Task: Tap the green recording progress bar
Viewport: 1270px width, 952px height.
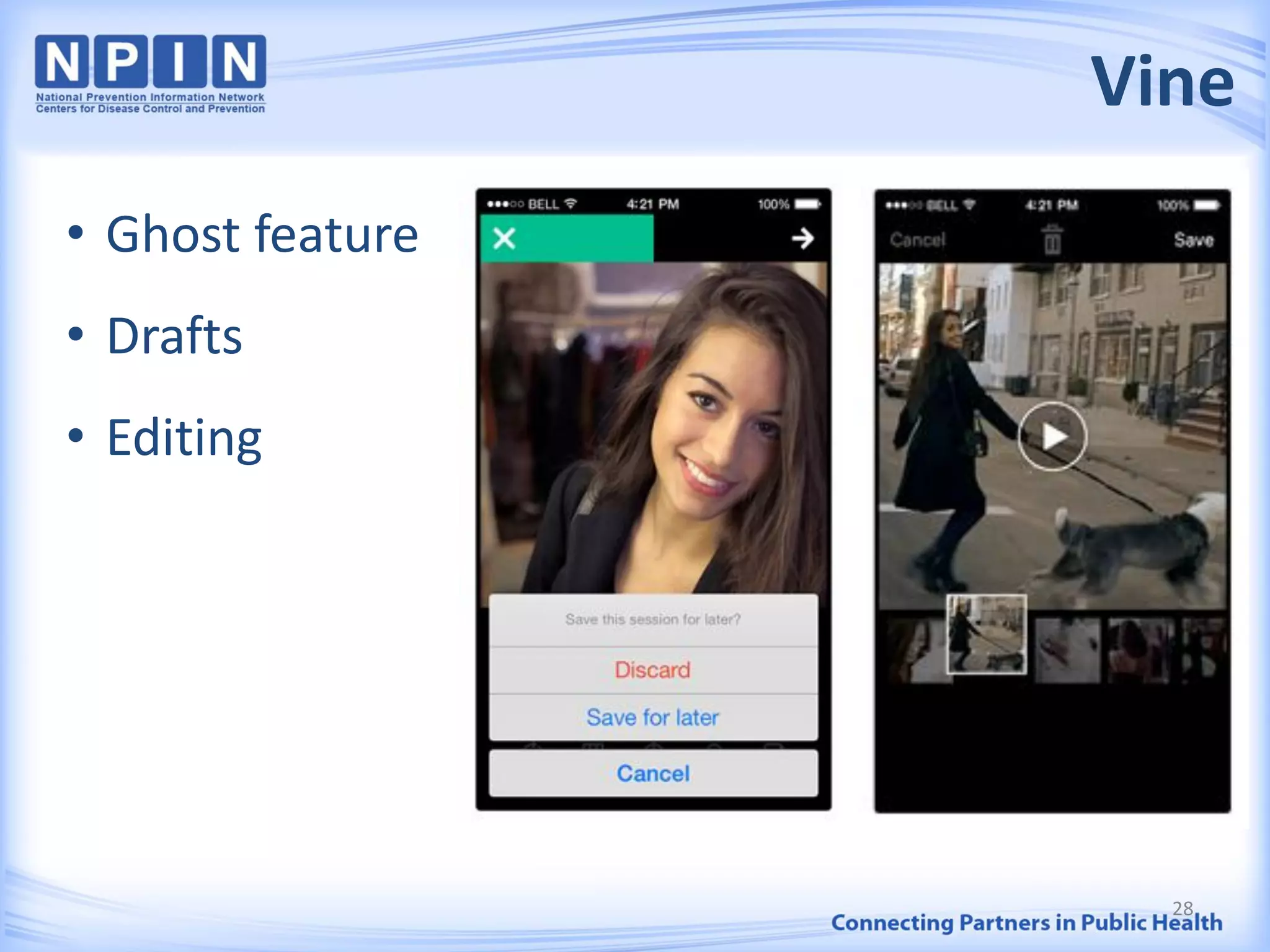Action: pyautogui.click(x=567, y=238)
